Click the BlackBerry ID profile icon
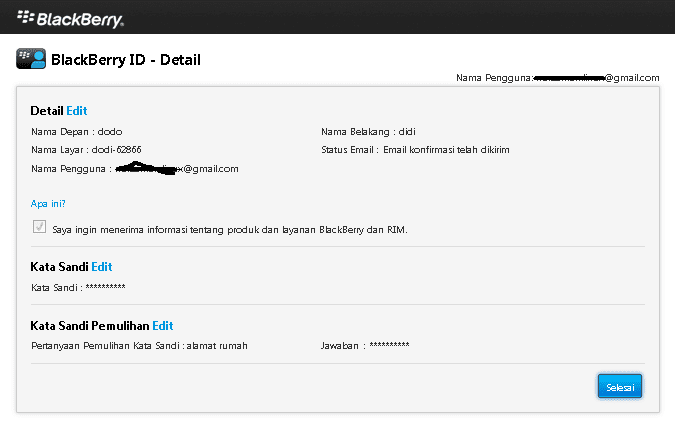 [31, 59]
